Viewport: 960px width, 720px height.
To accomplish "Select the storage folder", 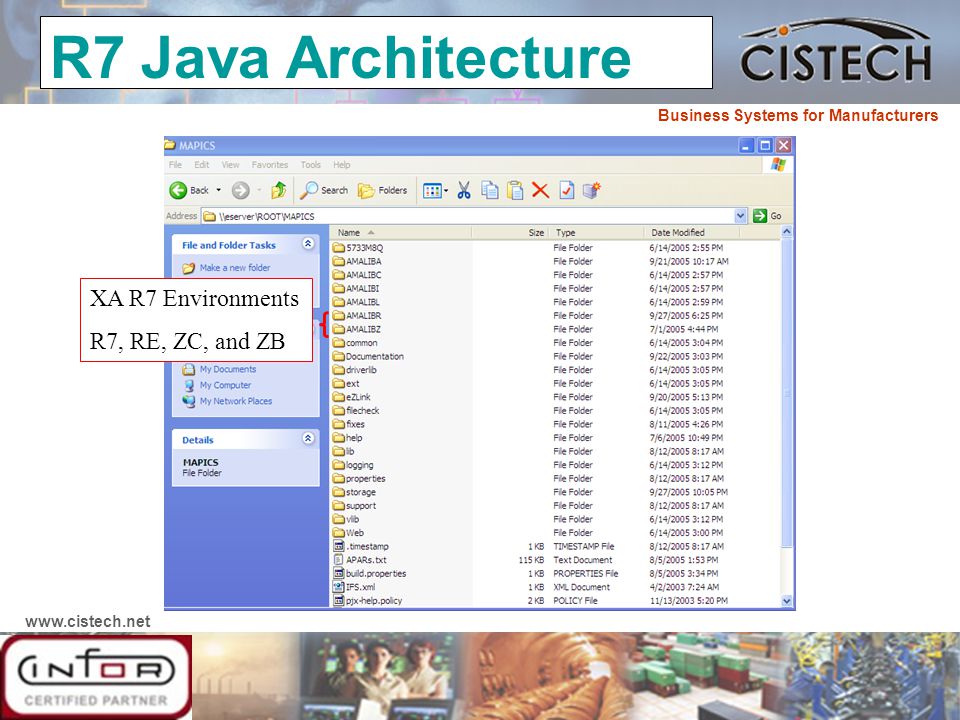I will (x=354, y=492).
